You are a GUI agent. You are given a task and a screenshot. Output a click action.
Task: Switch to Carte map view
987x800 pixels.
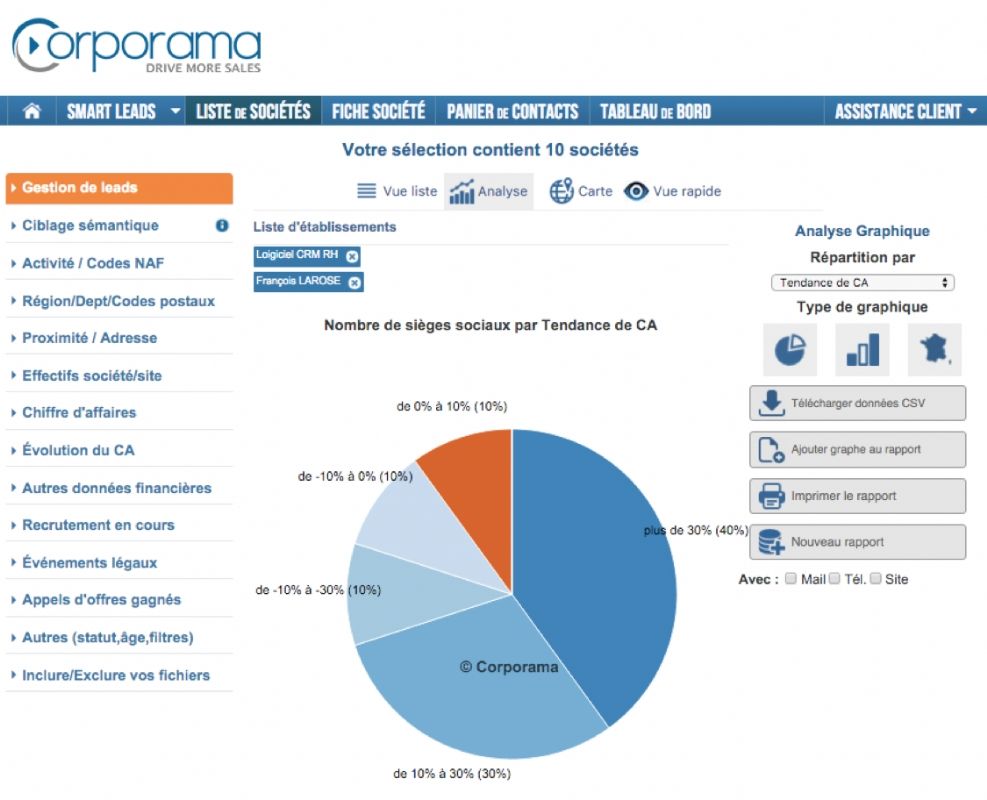pos(580,191)
